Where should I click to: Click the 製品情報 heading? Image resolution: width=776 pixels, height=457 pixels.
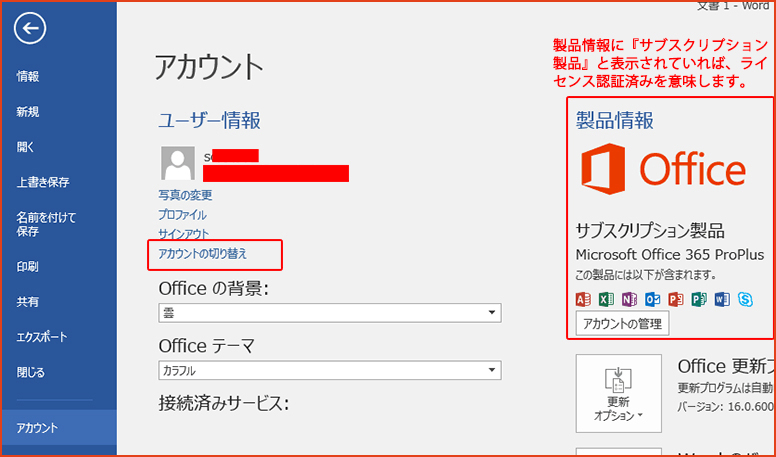point(615,120)
